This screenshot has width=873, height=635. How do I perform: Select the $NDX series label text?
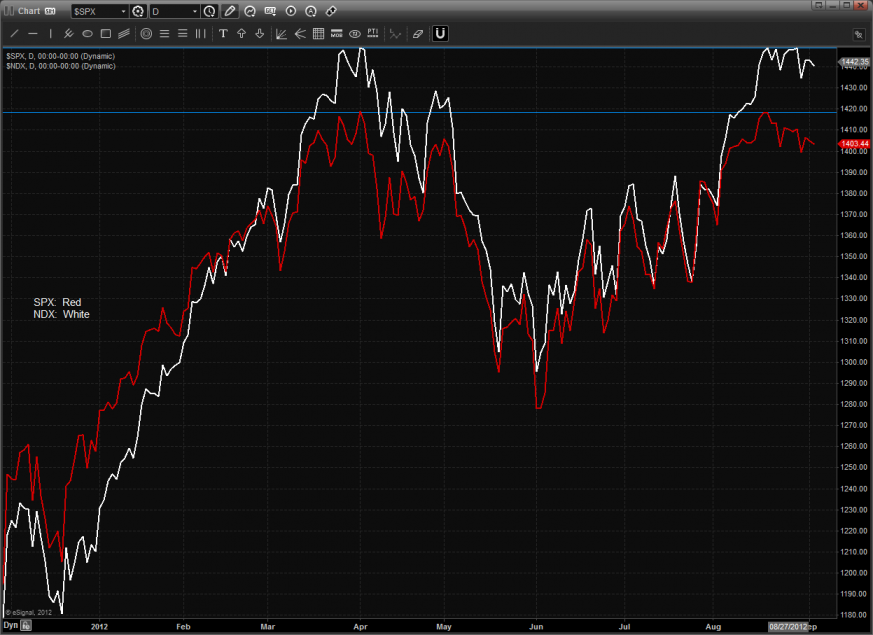click(61, 66)
